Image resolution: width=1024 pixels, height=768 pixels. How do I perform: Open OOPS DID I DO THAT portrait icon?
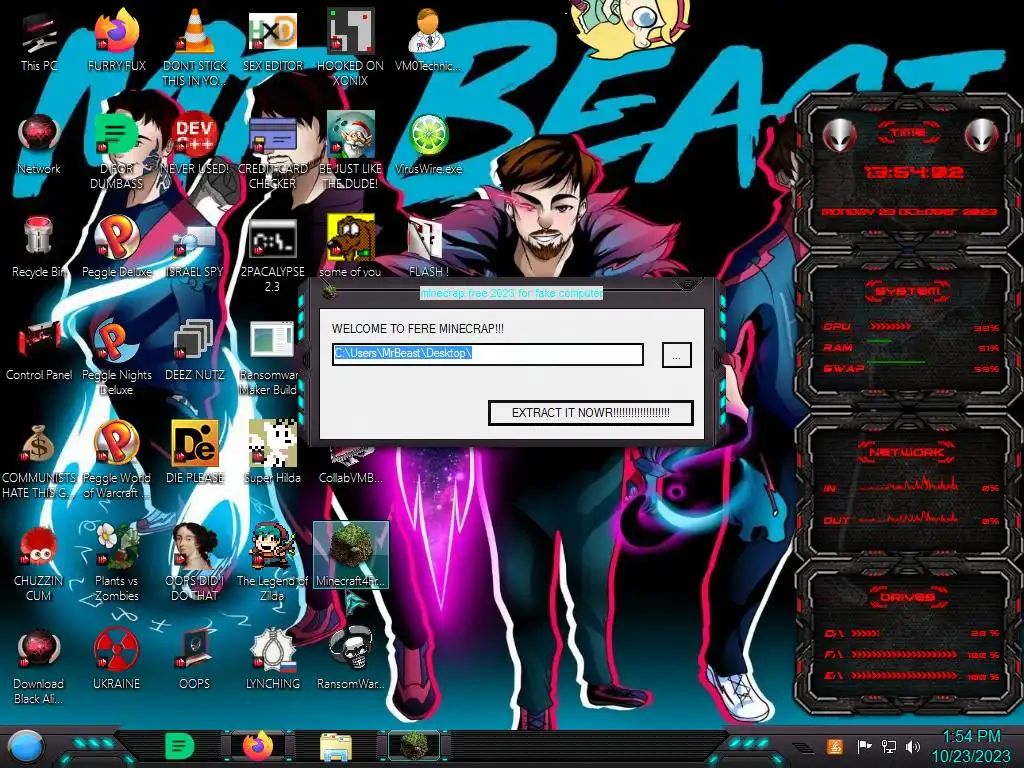click(195, 564)
